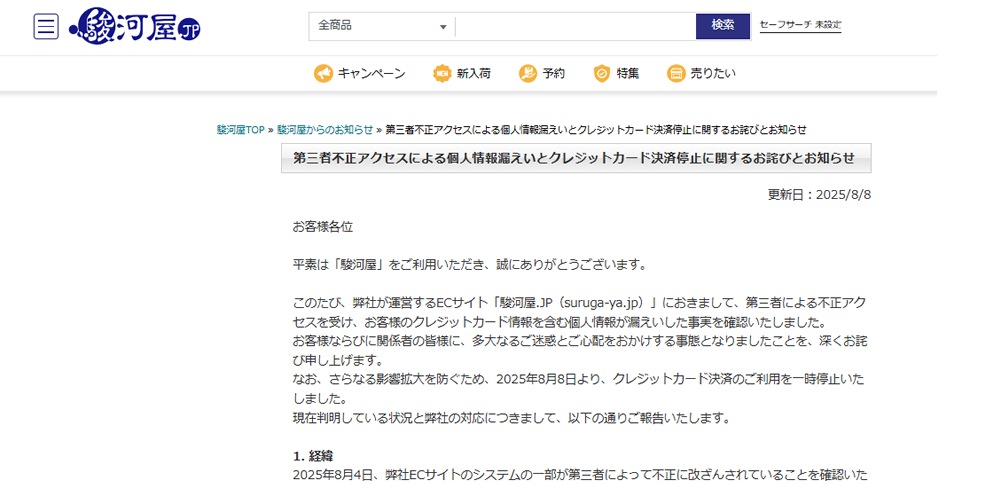
Task: Follow the 駿河屋TOP breadcrumb link
Action: click(x=240, y=130)
